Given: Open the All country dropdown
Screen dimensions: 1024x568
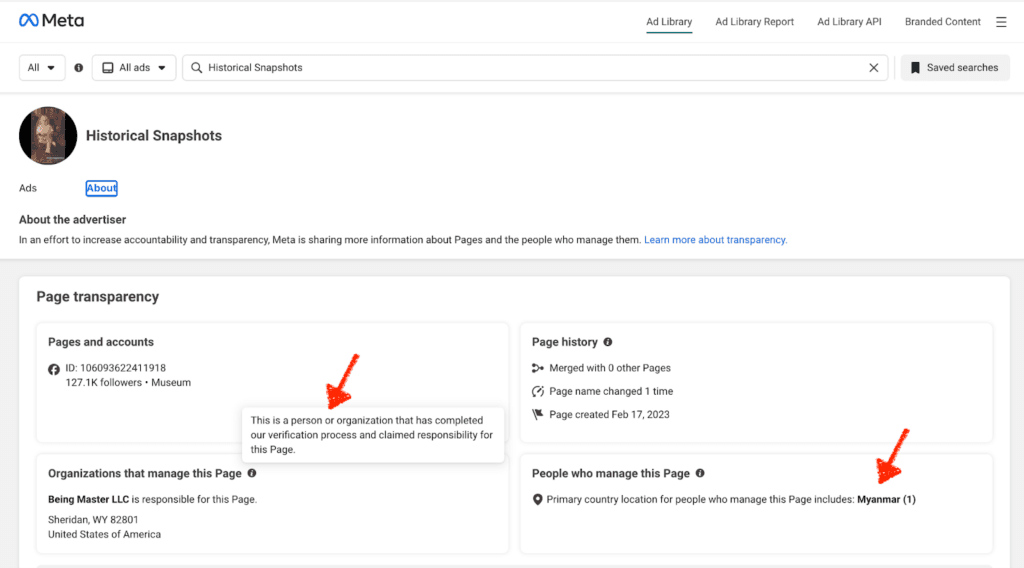Looking at the screenshot, I should 42,68.
